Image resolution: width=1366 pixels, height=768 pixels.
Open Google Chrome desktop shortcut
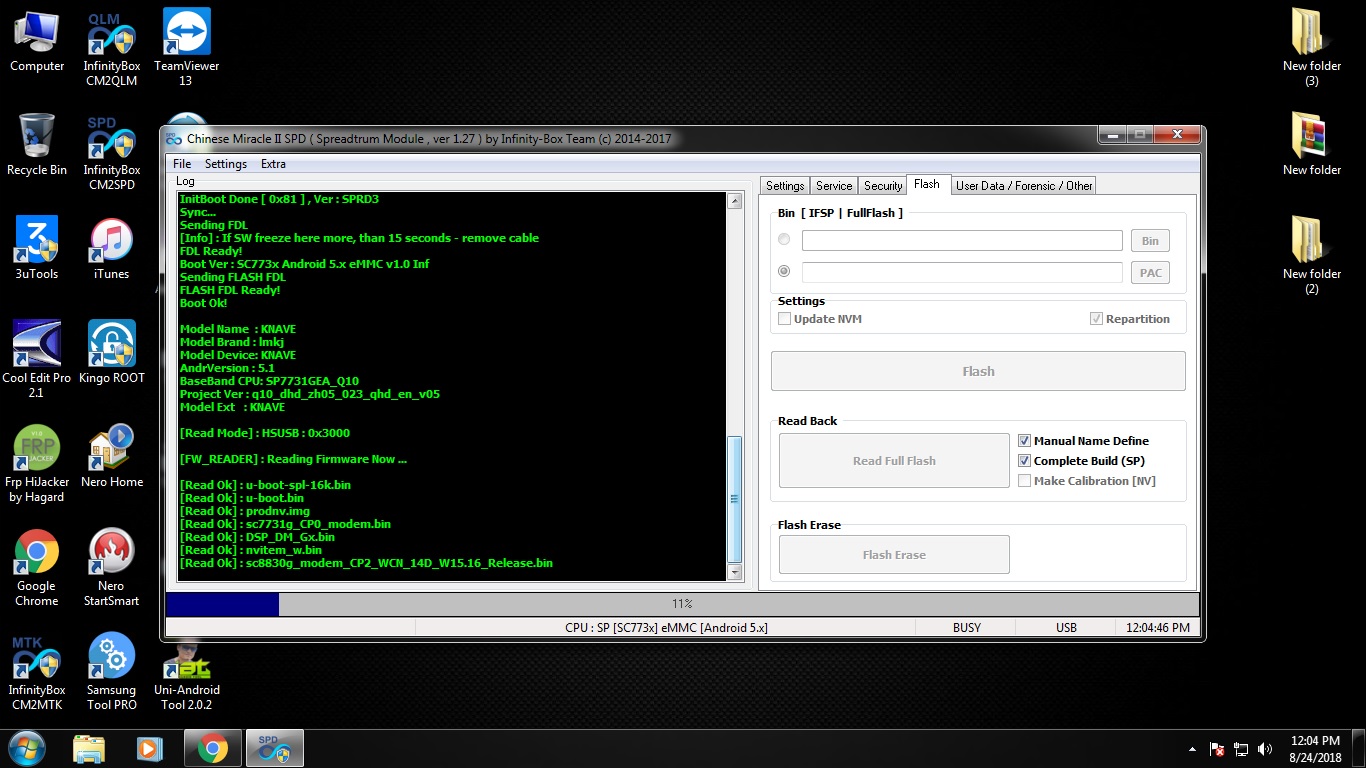tap(37, 568)
